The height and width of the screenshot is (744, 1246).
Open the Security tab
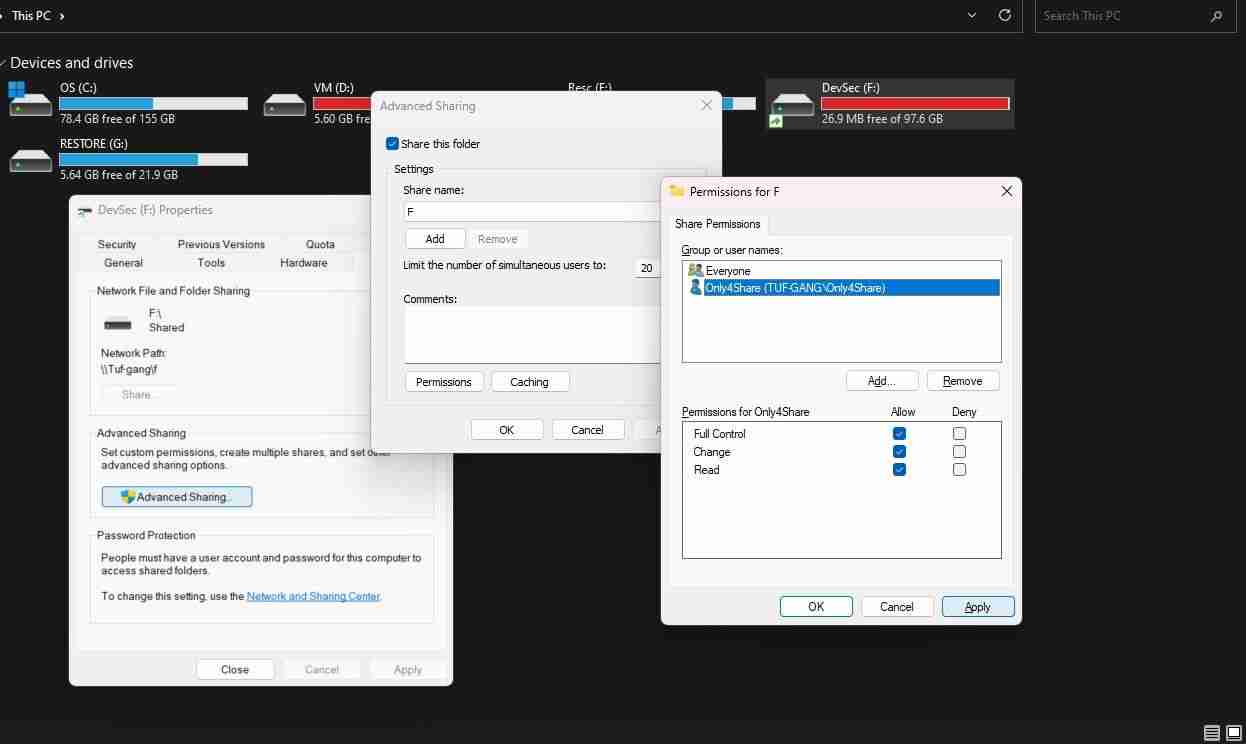[117, 244]
